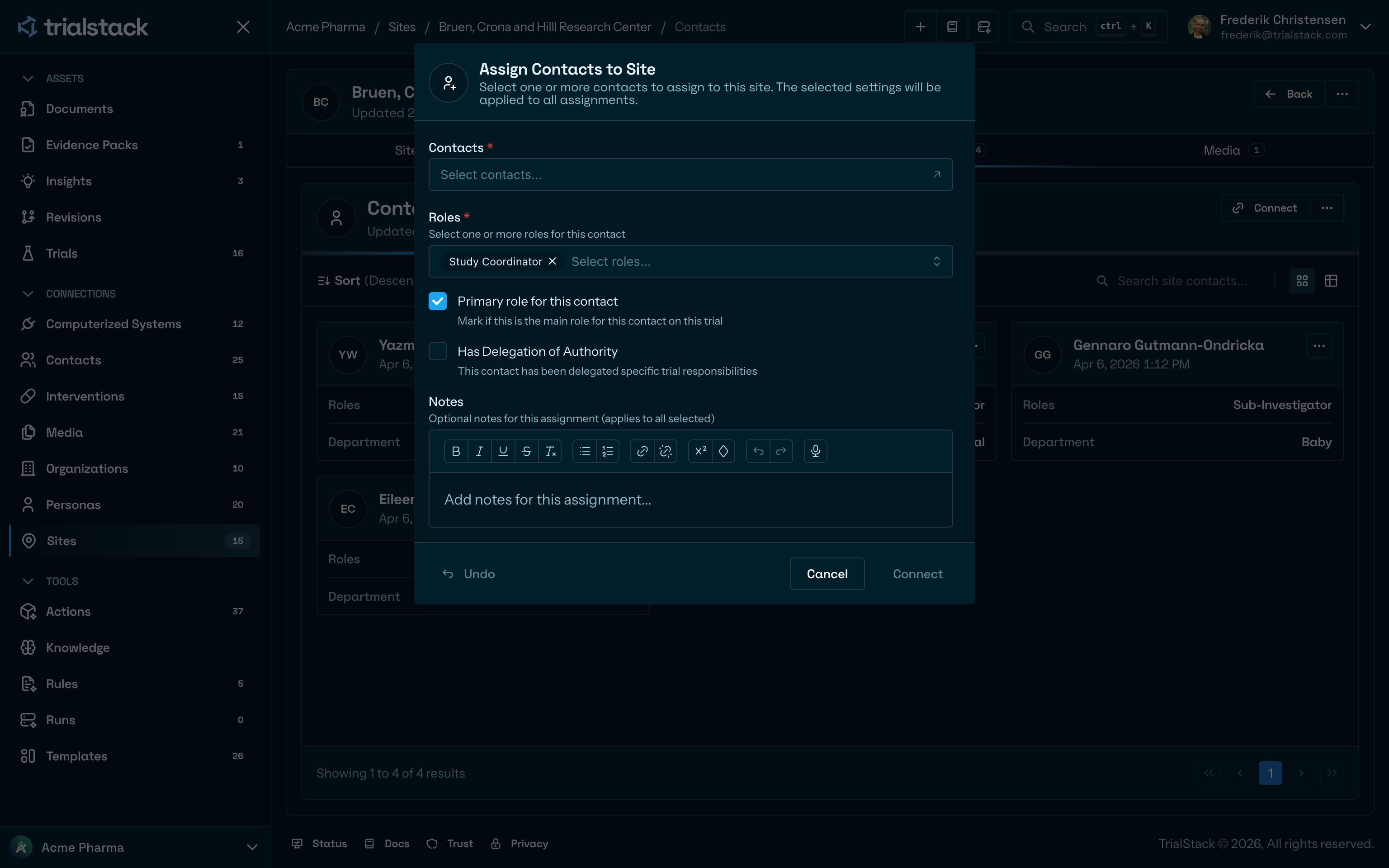1389x868 pixels.
Task: Apply underline in notes toolbar
Action: click(x=503, y=451)
